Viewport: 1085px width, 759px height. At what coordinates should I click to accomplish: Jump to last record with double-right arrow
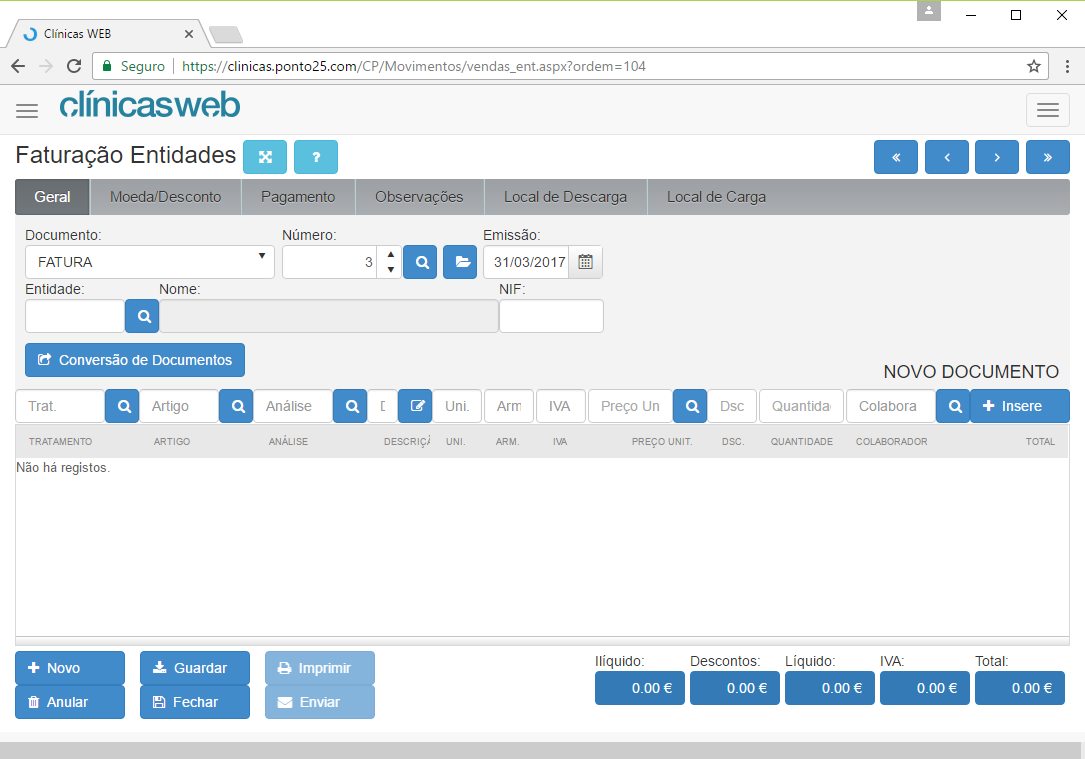coord(1048,157)
